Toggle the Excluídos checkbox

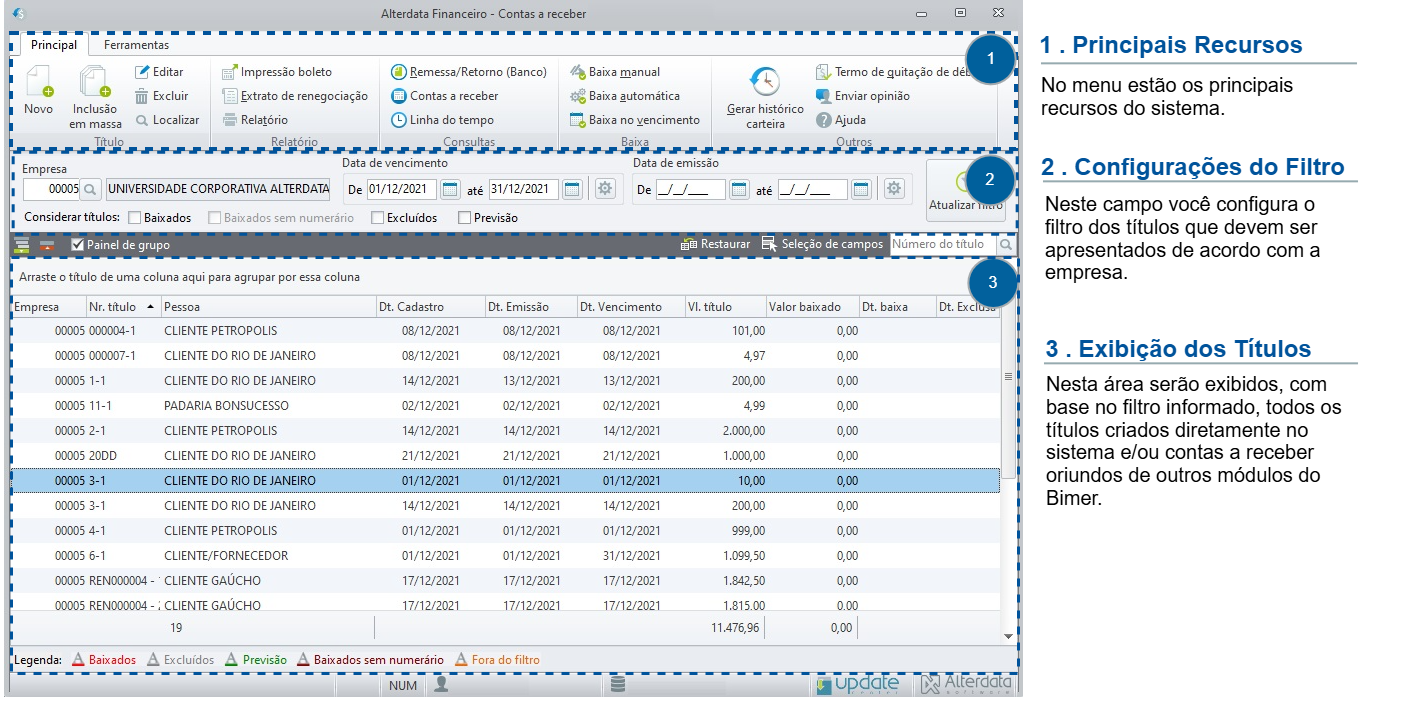377,217
